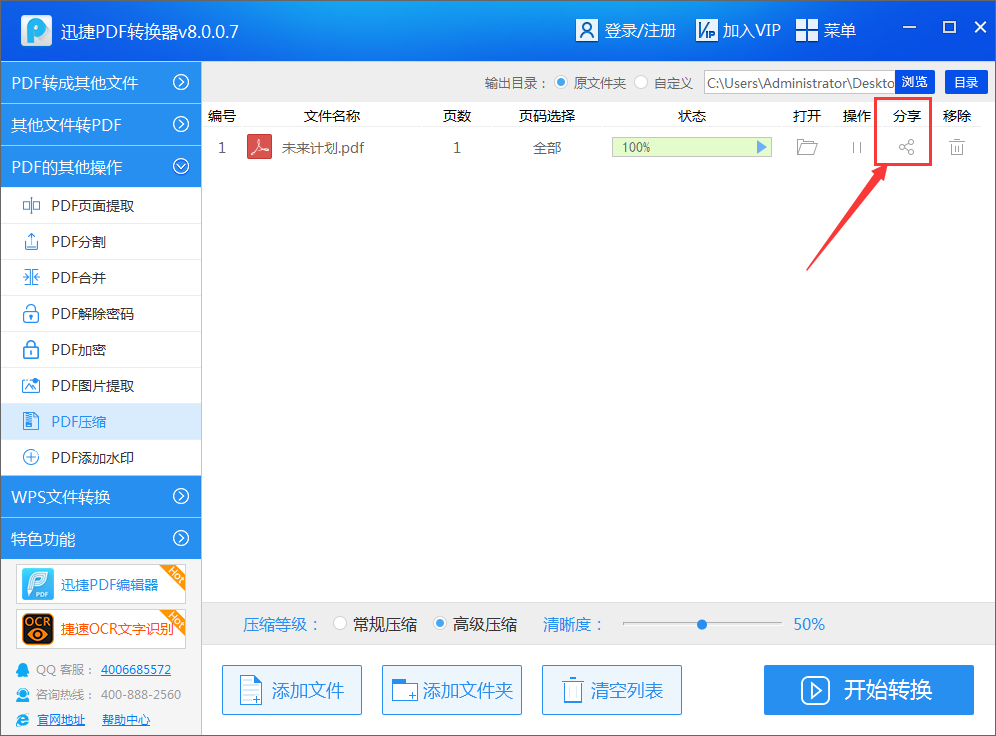Select 自定义 output radio button
Screen dimensions: 996x736
(642, 82)
